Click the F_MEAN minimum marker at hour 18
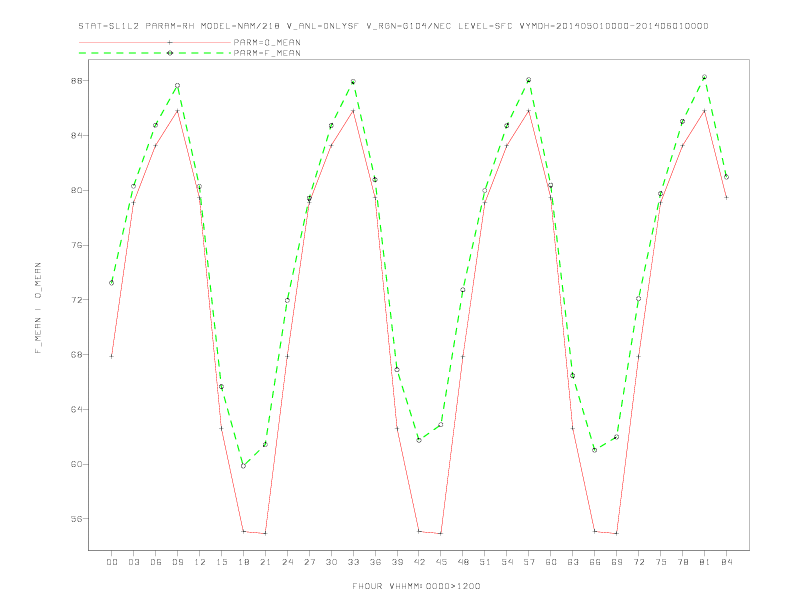This screenshot has height=612, width=792. [x=243, y=466]
